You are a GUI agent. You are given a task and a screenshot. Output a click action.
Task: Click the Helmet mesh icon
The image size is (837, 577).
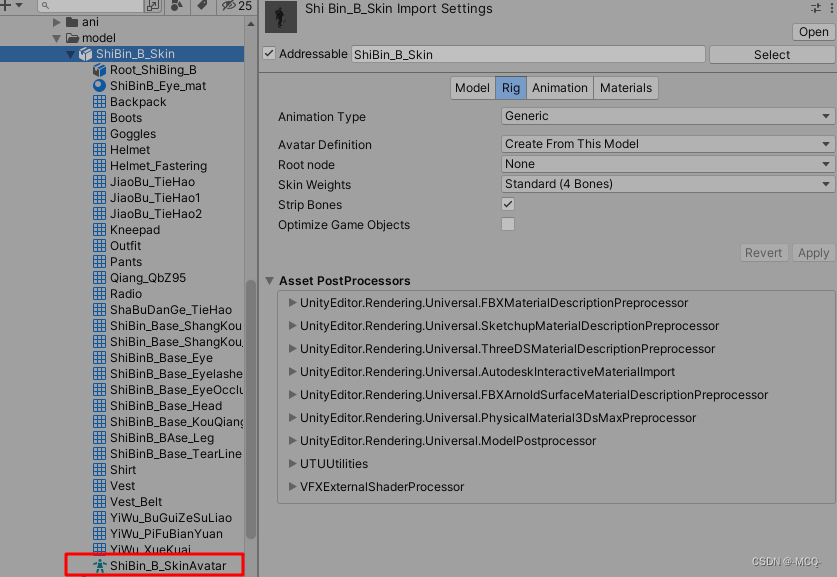99,150
